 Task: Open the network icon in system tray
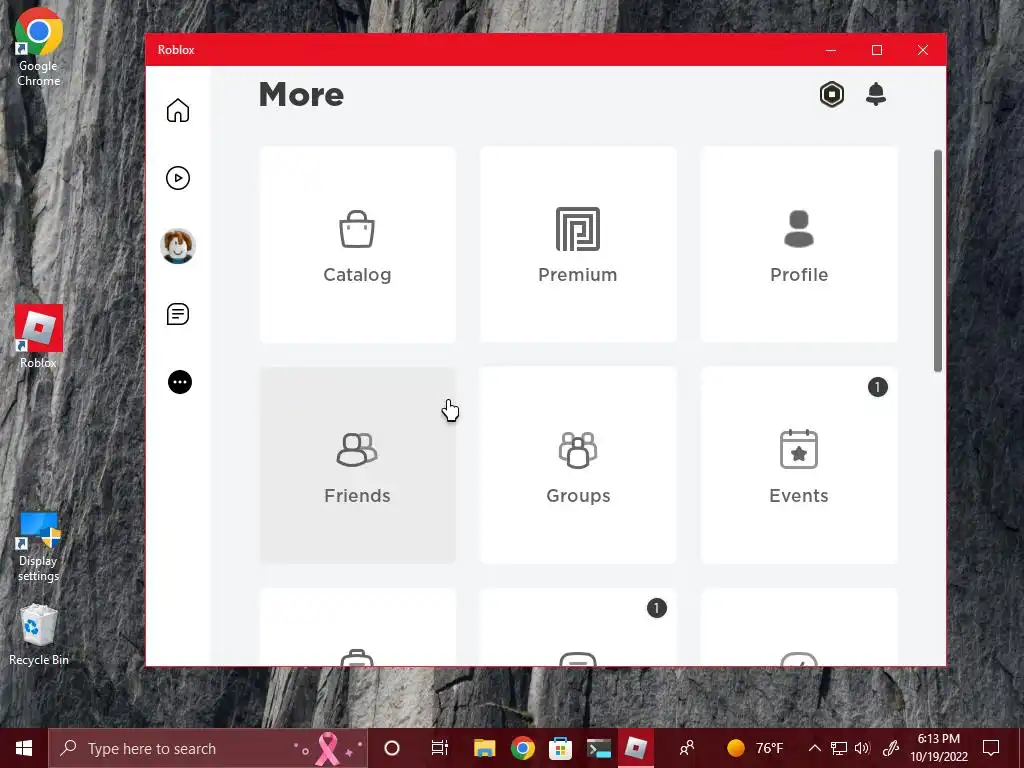pyautogui.click(x=839, y=748)
